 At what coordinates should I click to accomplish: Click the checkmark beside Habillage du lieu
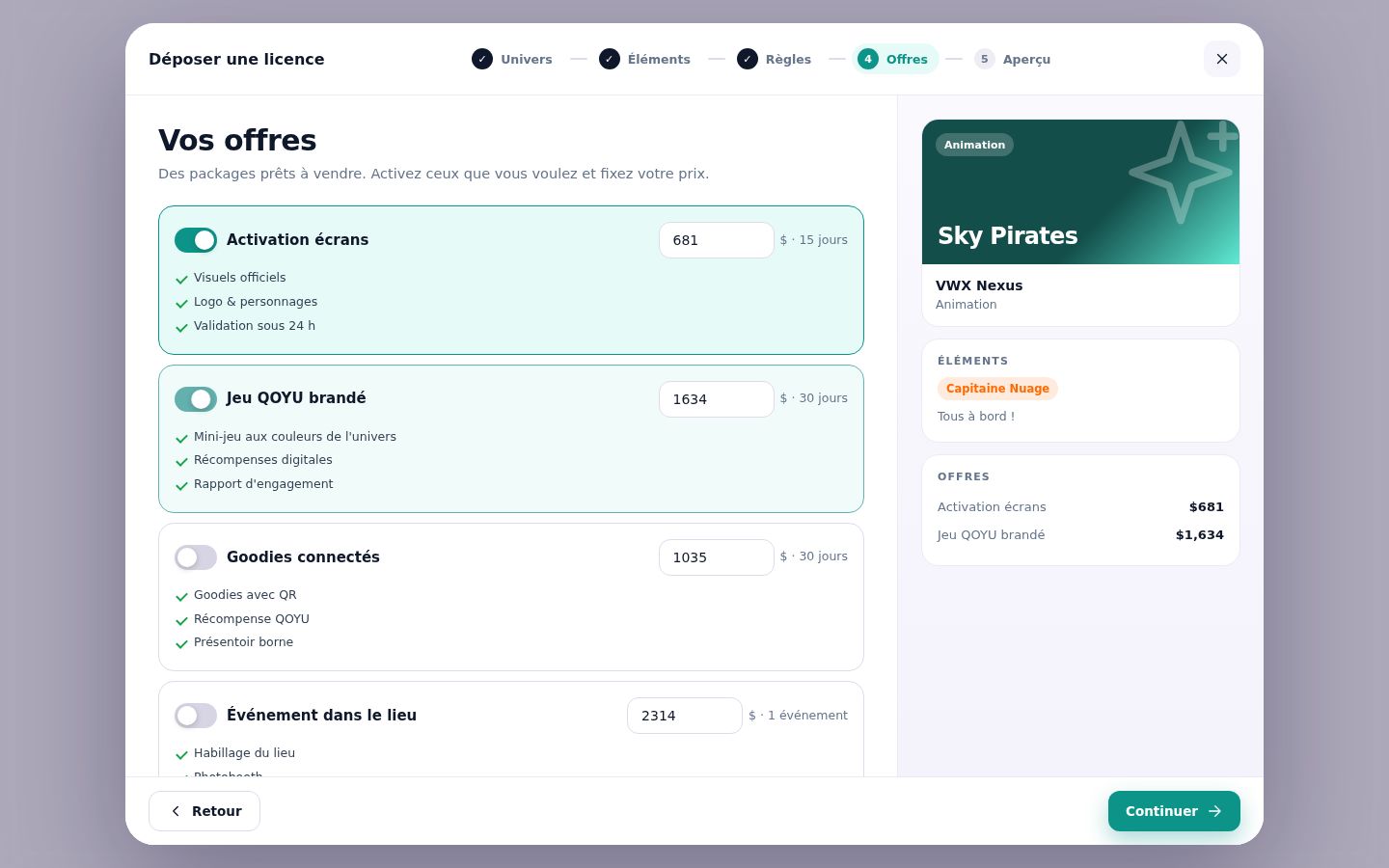[181, 754]
